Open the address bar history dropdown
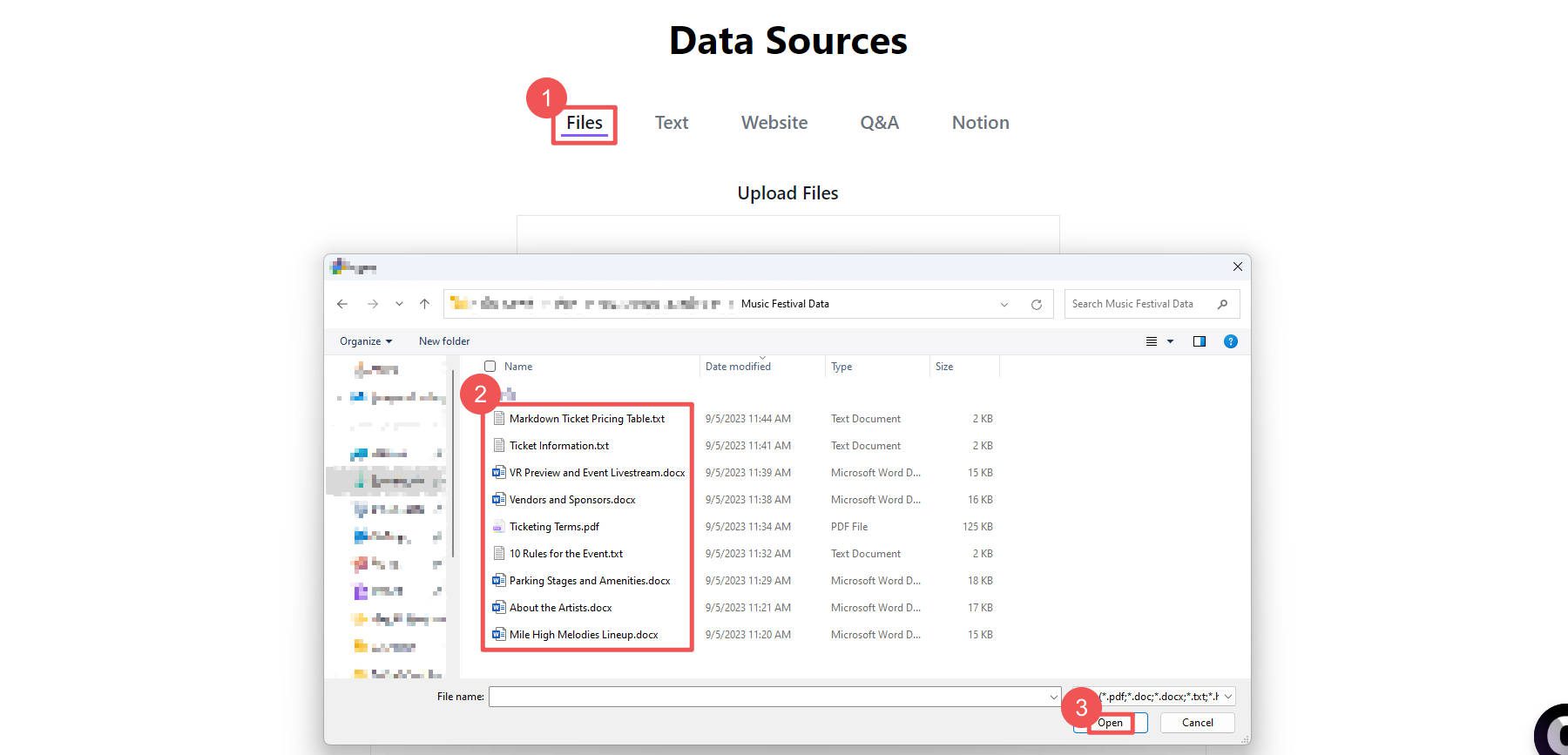Image resolution: width=1568 pixels, height=755 pixels. click(1004, 305)
